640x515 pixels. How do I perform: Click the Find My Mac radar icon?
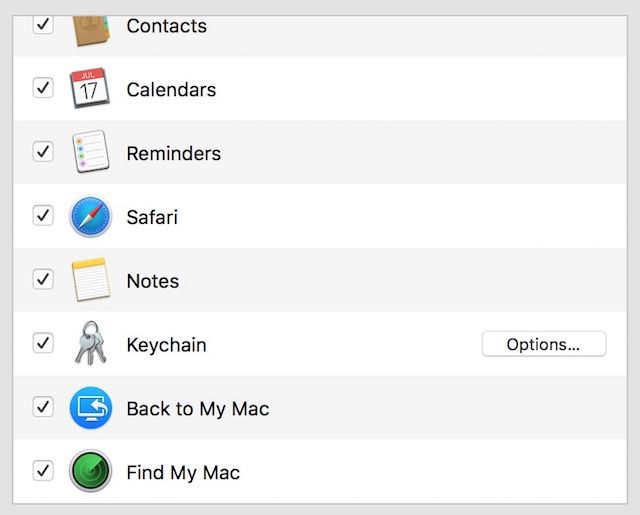(91, 471)
